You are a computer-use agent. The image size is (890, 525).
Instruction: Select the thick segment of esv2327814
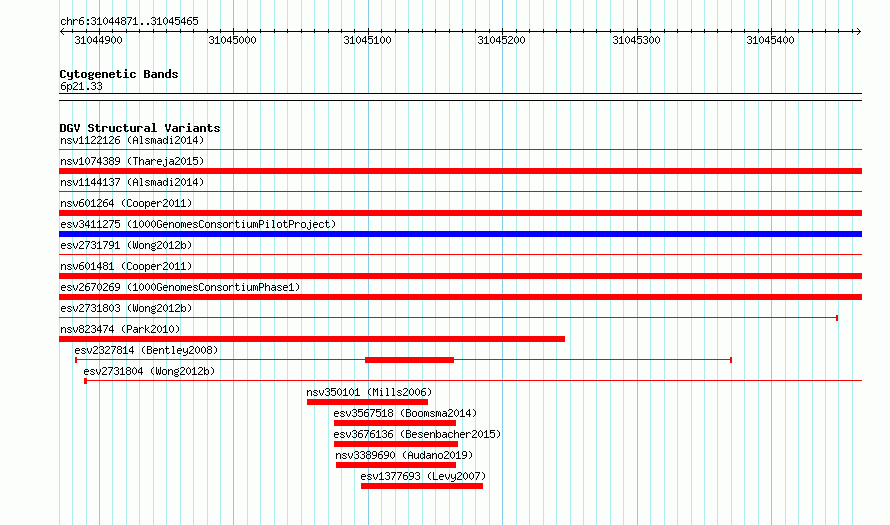tap(409, 360)
